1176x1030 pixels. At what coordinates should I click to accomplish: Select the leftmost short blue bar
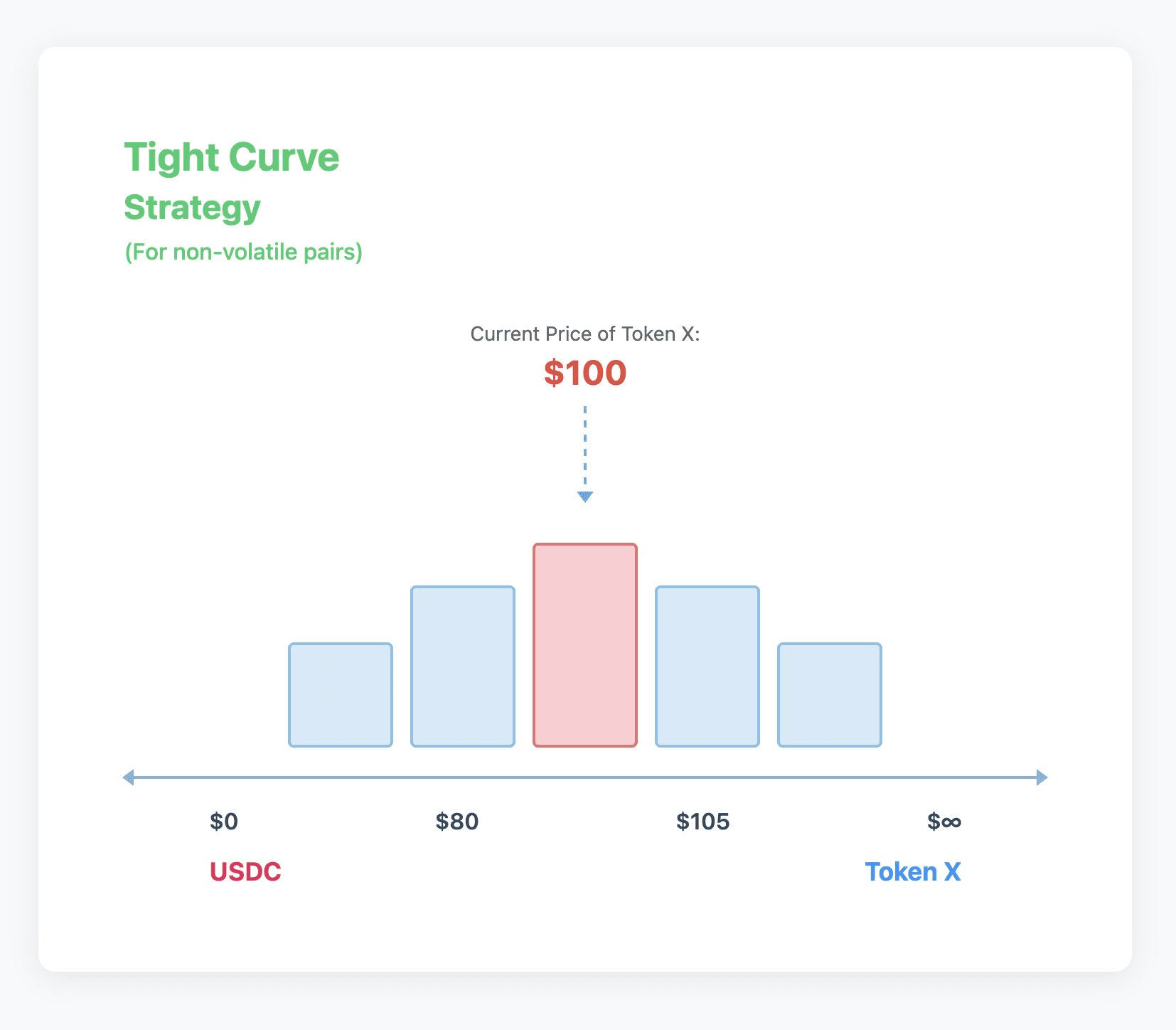341,695
